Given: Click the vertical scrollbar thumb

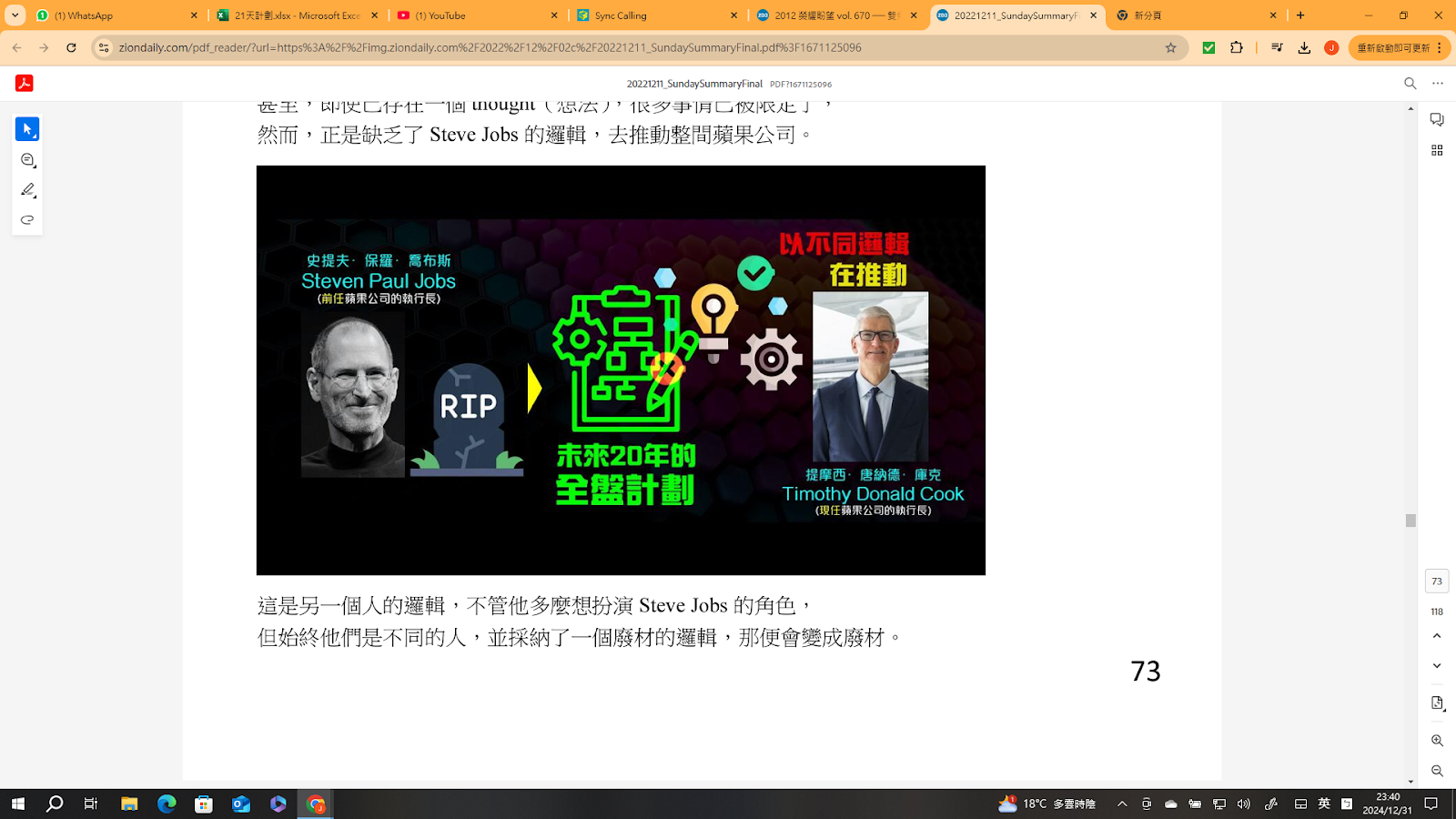Looking at the screenshot, I should (x=1410, y=521).
